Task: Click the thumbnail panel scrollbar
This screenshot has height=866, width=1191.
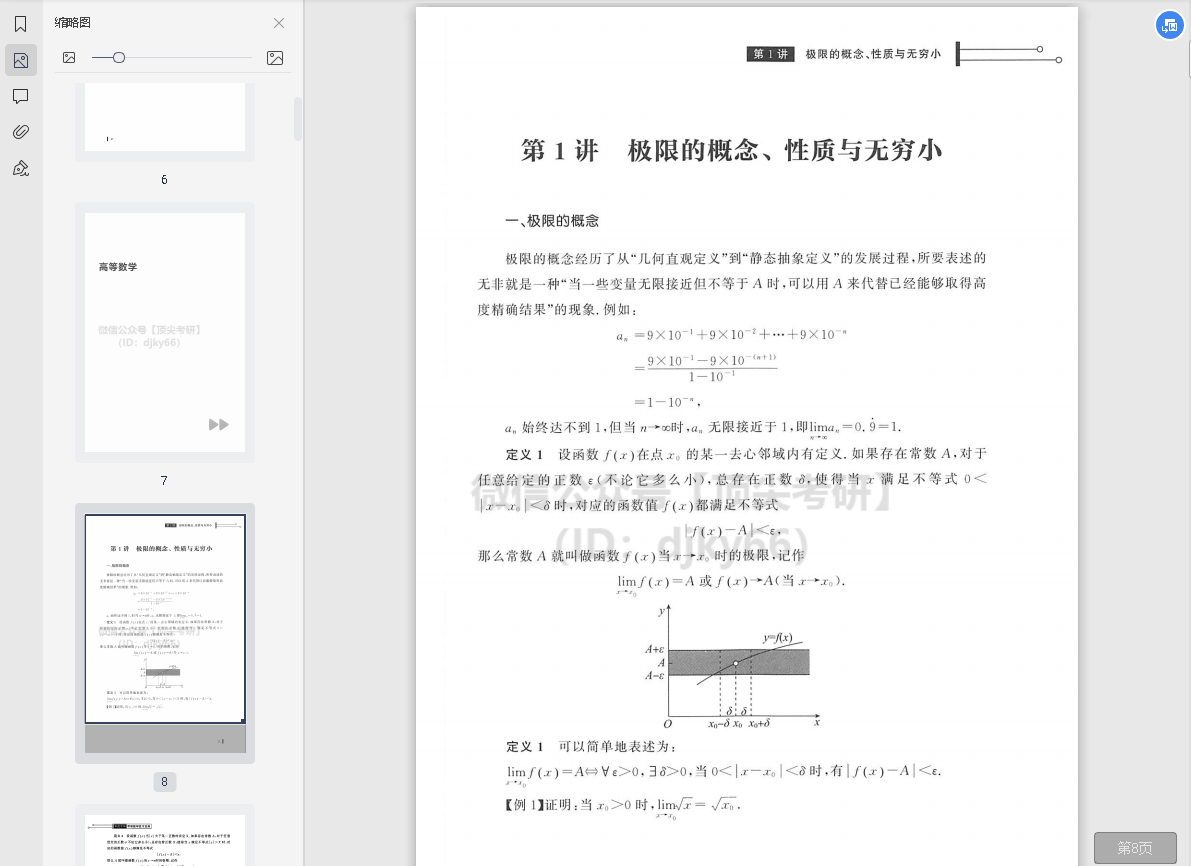Action: (298, 119)
